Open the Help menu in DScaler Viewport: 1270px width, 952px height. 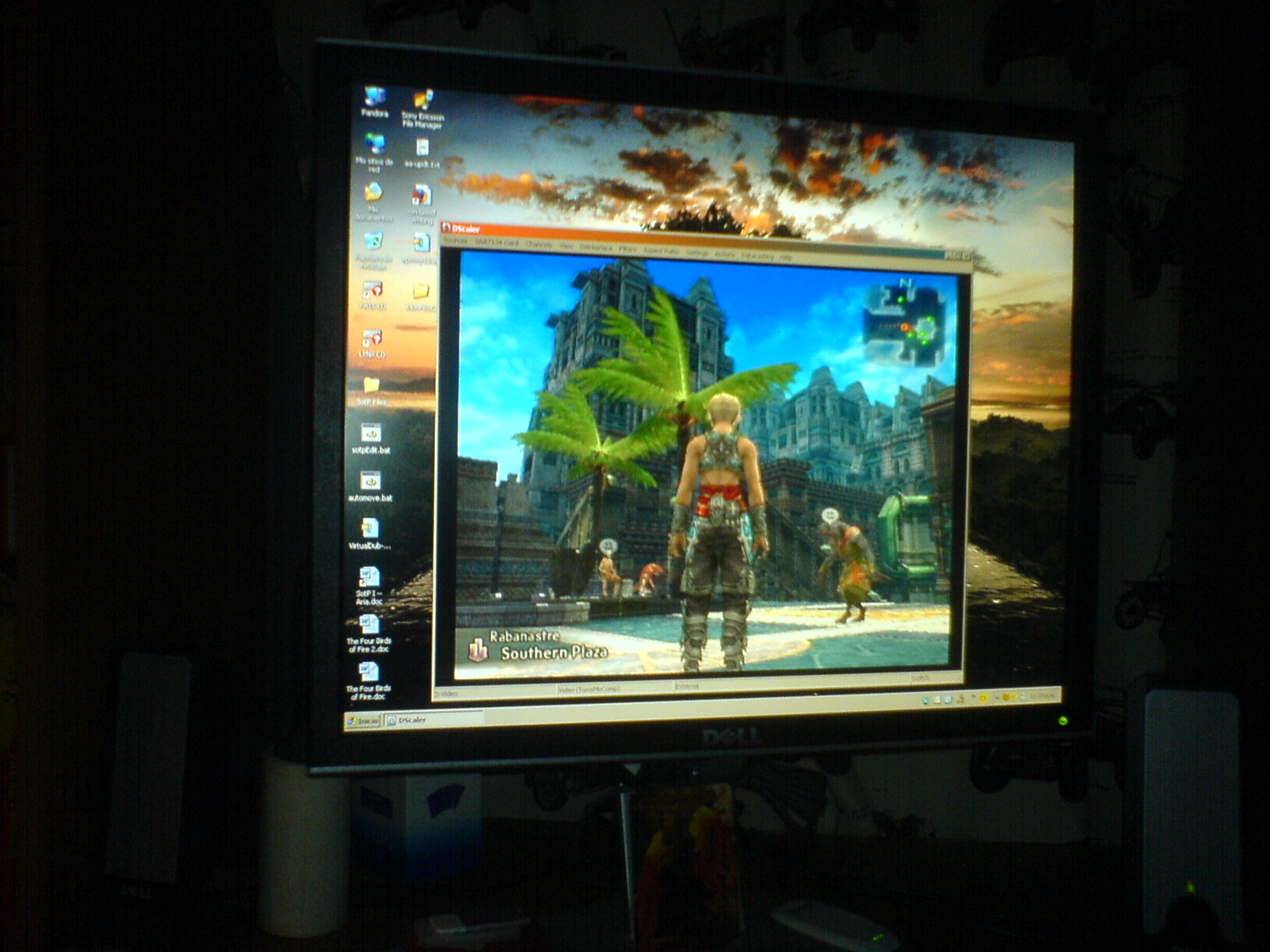(785, 256)
